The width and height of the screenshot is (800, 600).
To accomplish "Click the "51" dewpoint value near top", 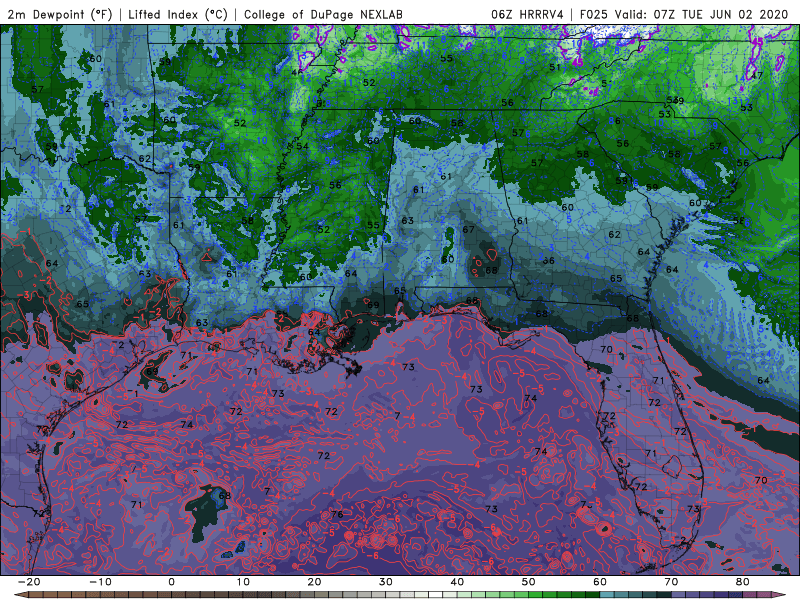I will [x=555, y=67].
